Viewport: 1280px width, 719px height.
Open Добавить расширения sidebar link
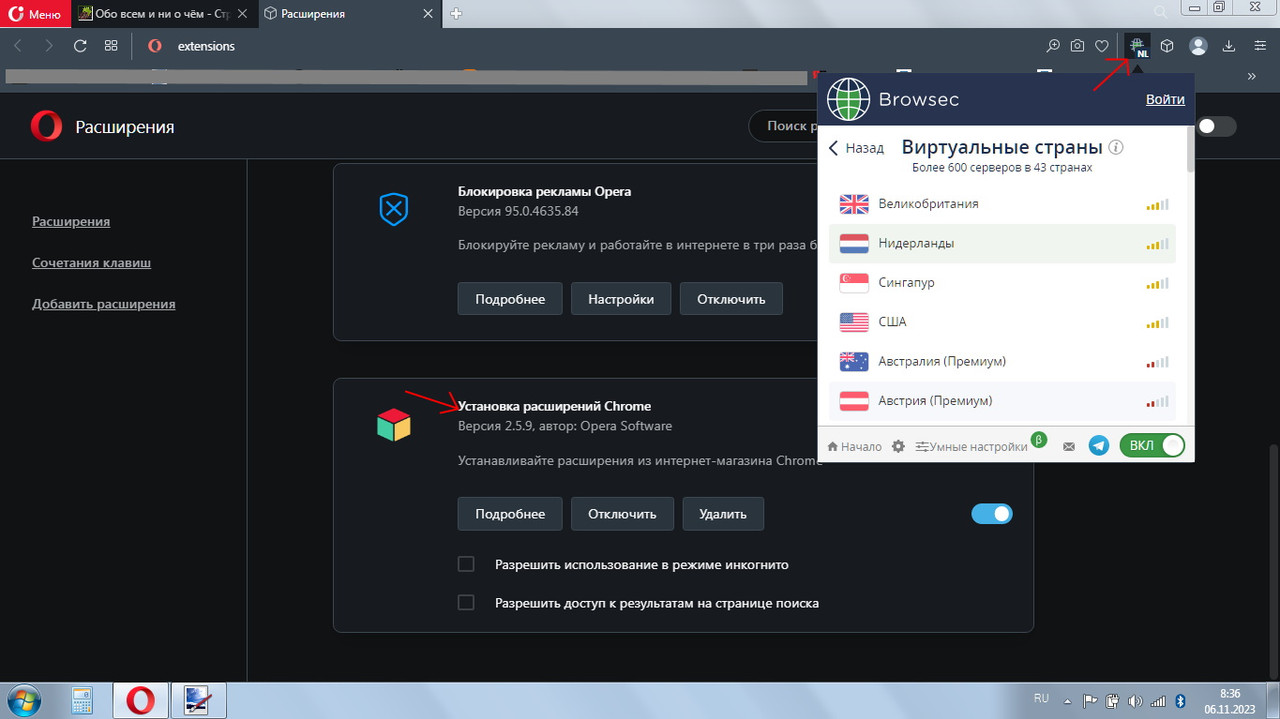[104, 303]
